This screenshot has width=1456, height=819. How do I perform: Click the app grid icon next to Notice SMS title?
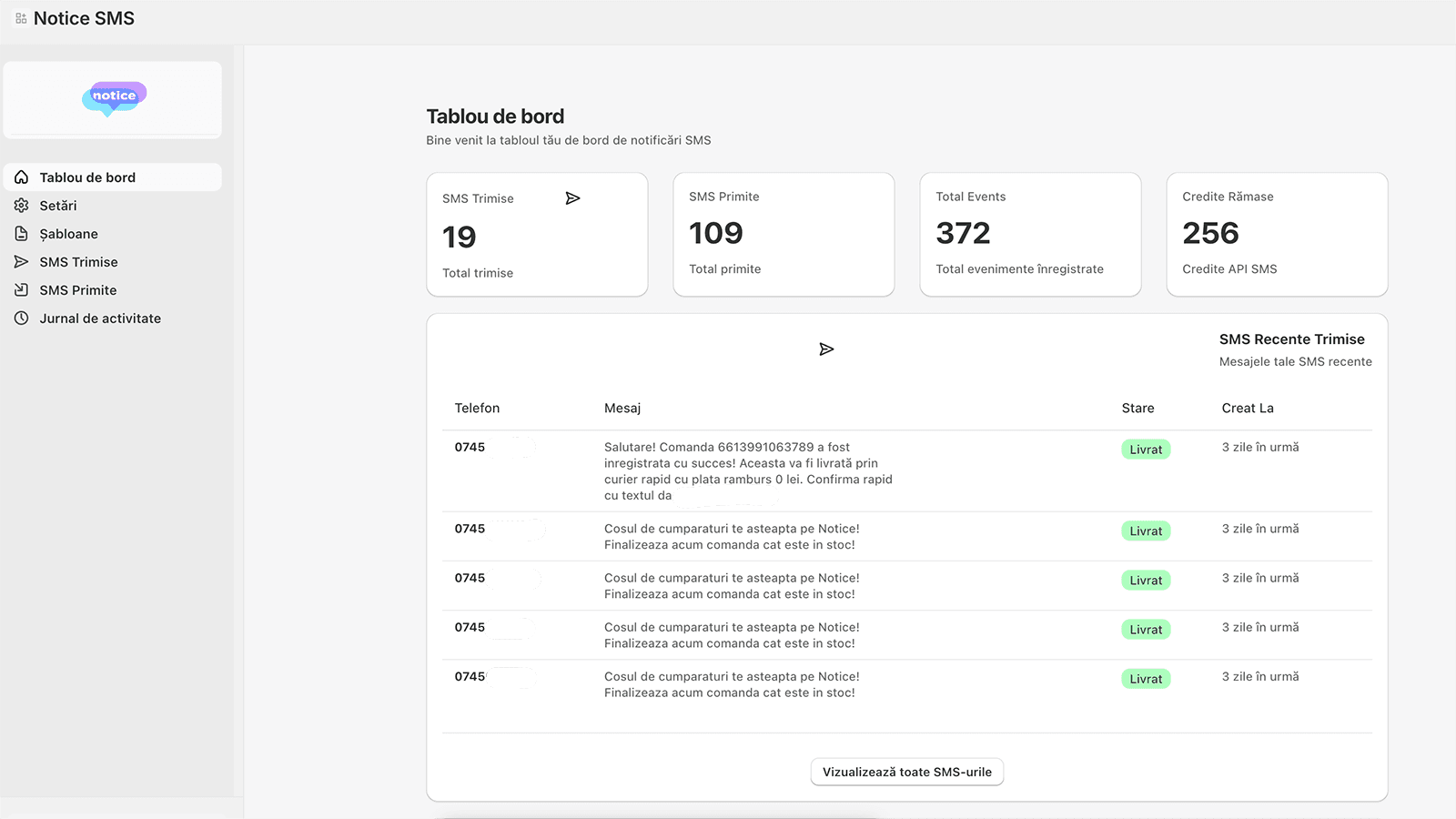coord(21,18)
